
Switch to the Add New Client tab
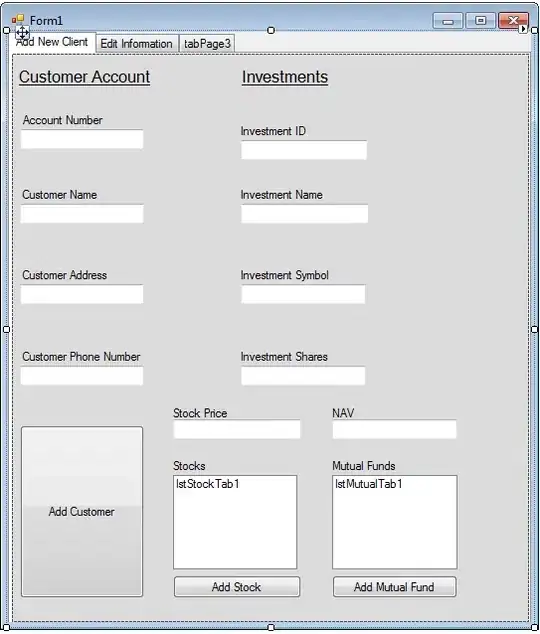52,42
